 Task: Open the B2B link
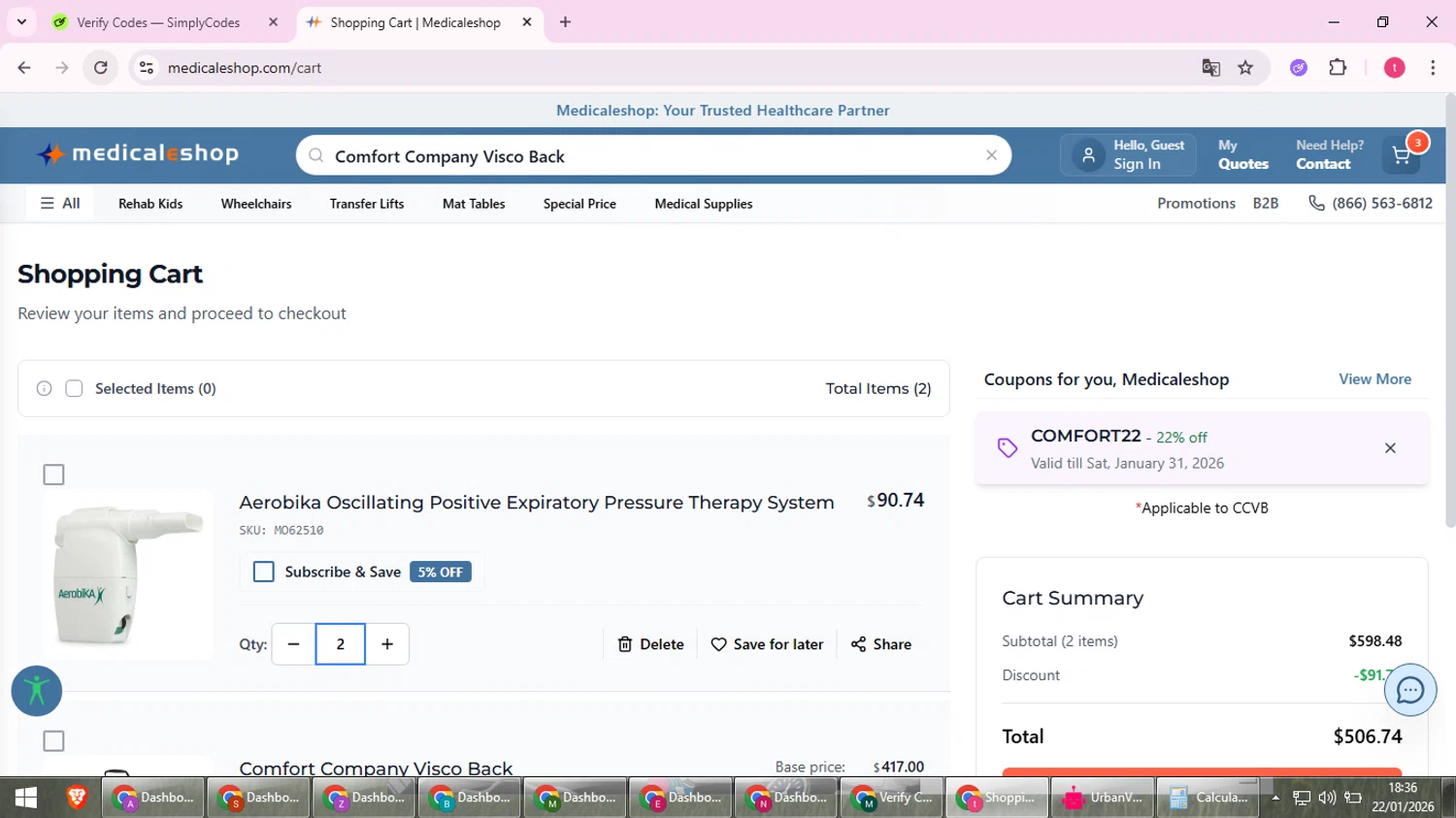(1266, 204)
